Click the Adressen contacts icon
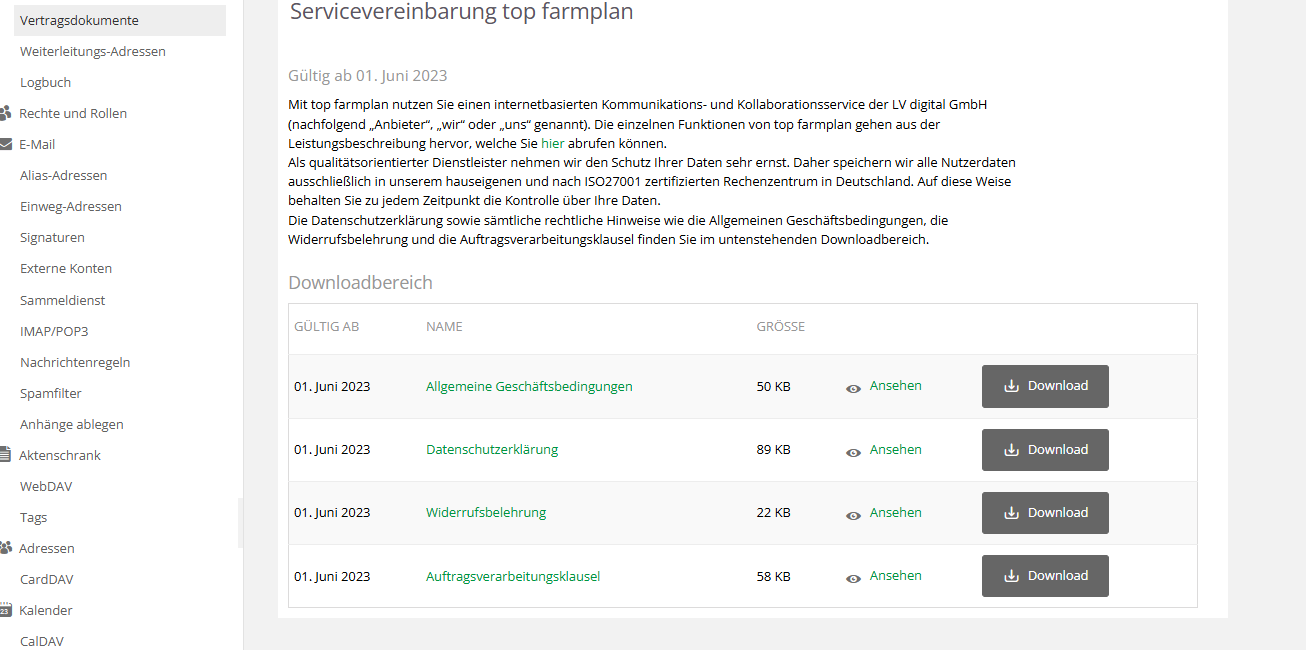The width and height of the screenshot is (1306, 650). point(6,548)
